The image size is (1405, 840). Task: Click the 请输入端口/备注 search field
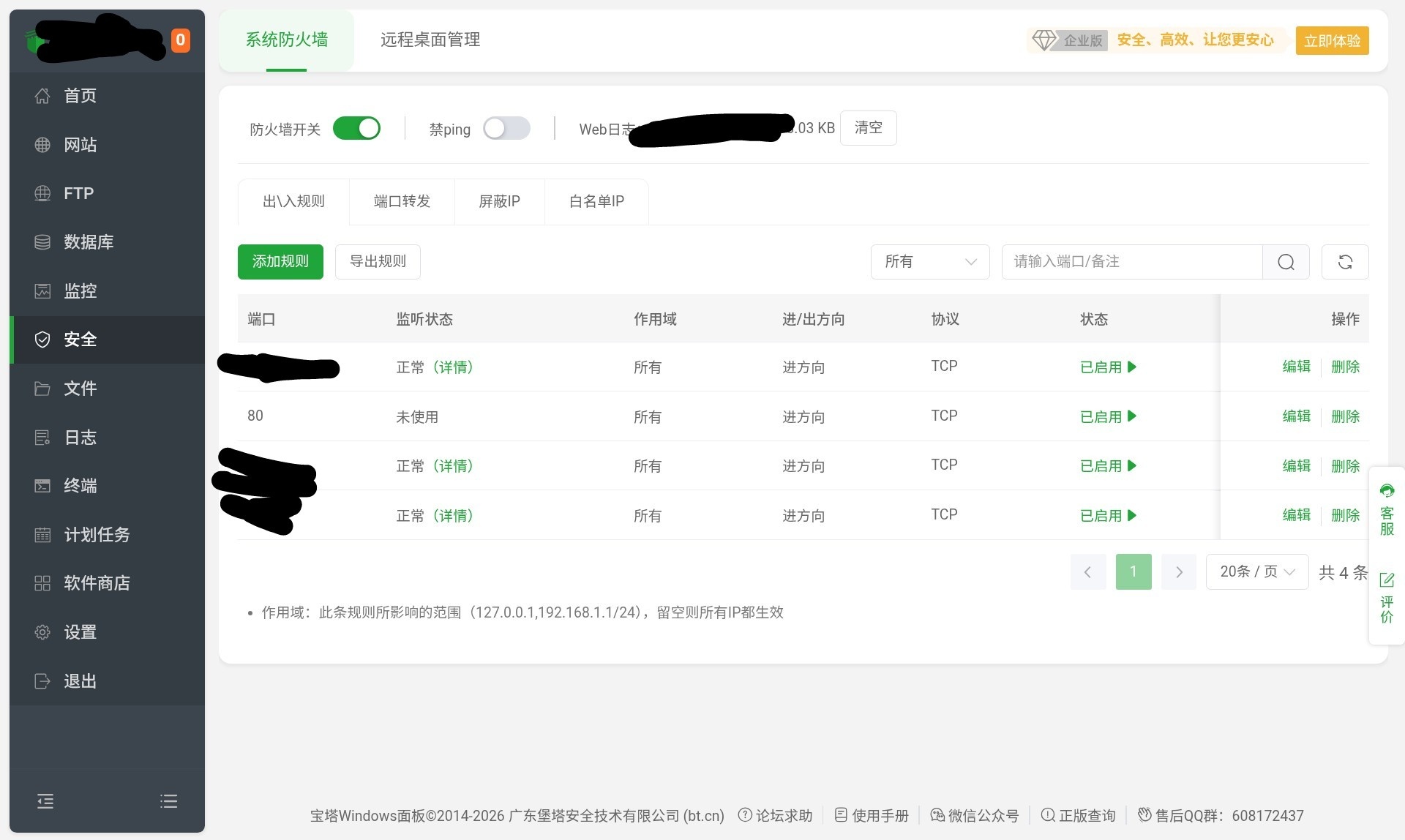[x=1132, y=262]
